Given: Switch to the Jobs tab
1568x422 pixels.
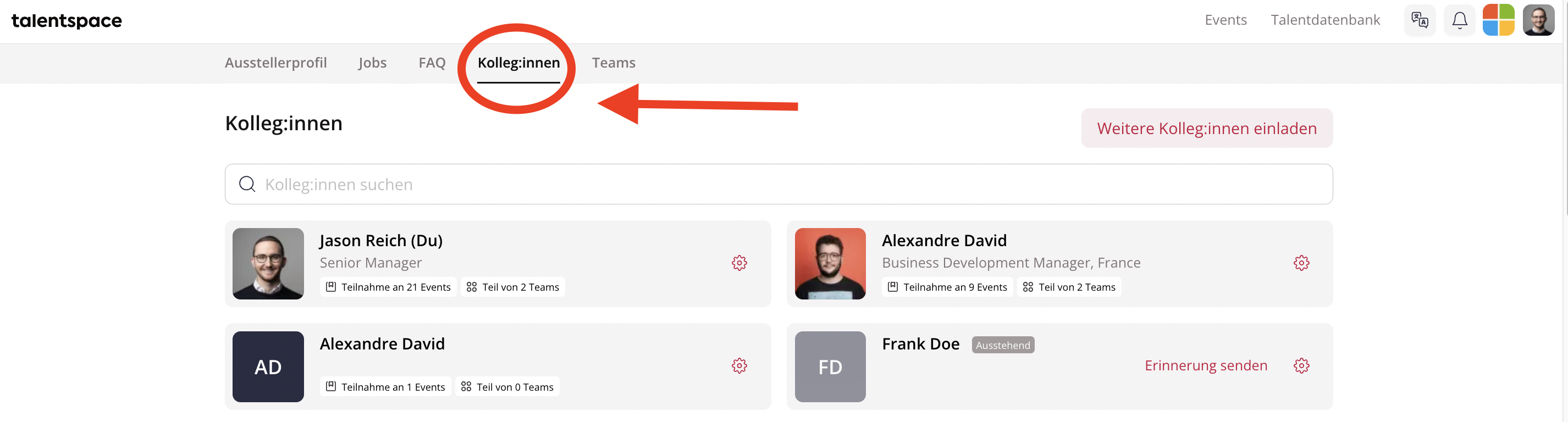Looking at the screenshot, I should [x=373, y=63].
